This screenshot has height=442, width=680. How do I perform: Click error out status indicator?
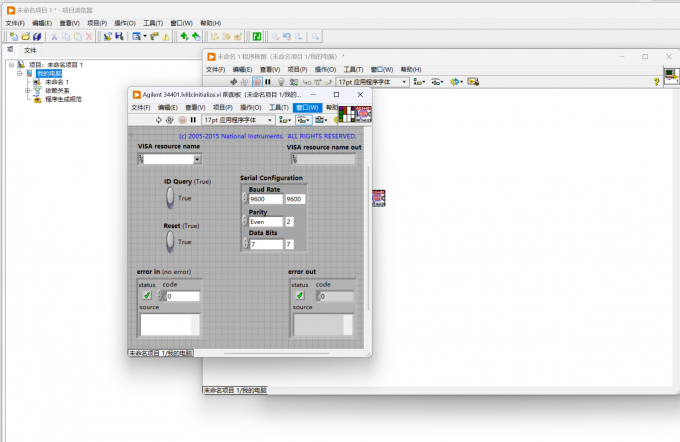tap(300, 296)
